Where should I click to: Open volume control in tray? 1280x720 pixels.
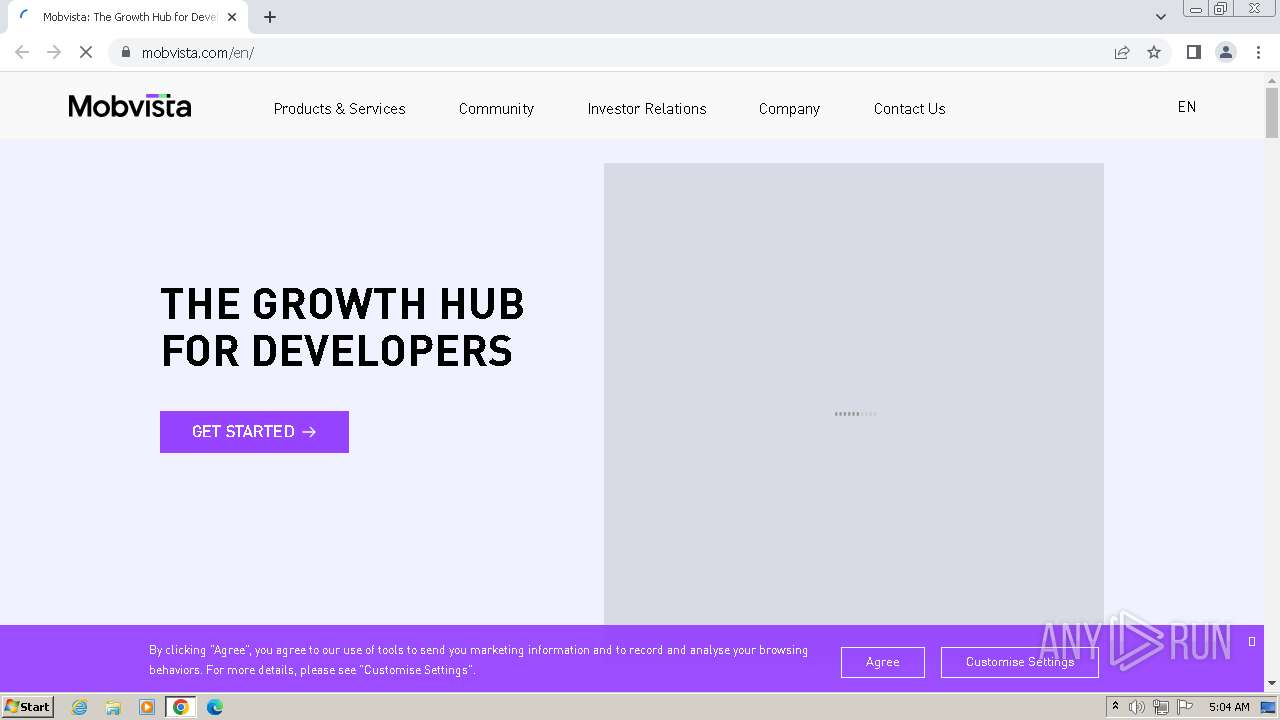click(x=1137, y=707)
